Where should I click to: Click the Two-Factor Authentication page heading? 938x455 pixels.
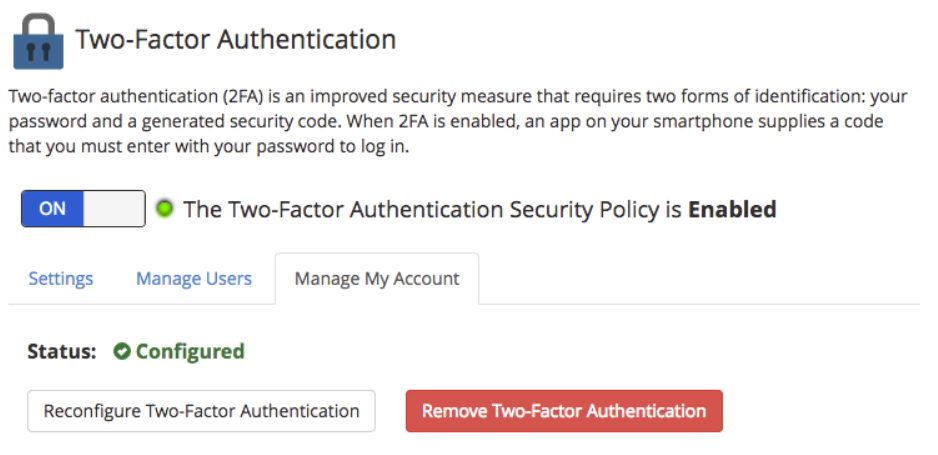pyautogui.click(x=236, y=40)
